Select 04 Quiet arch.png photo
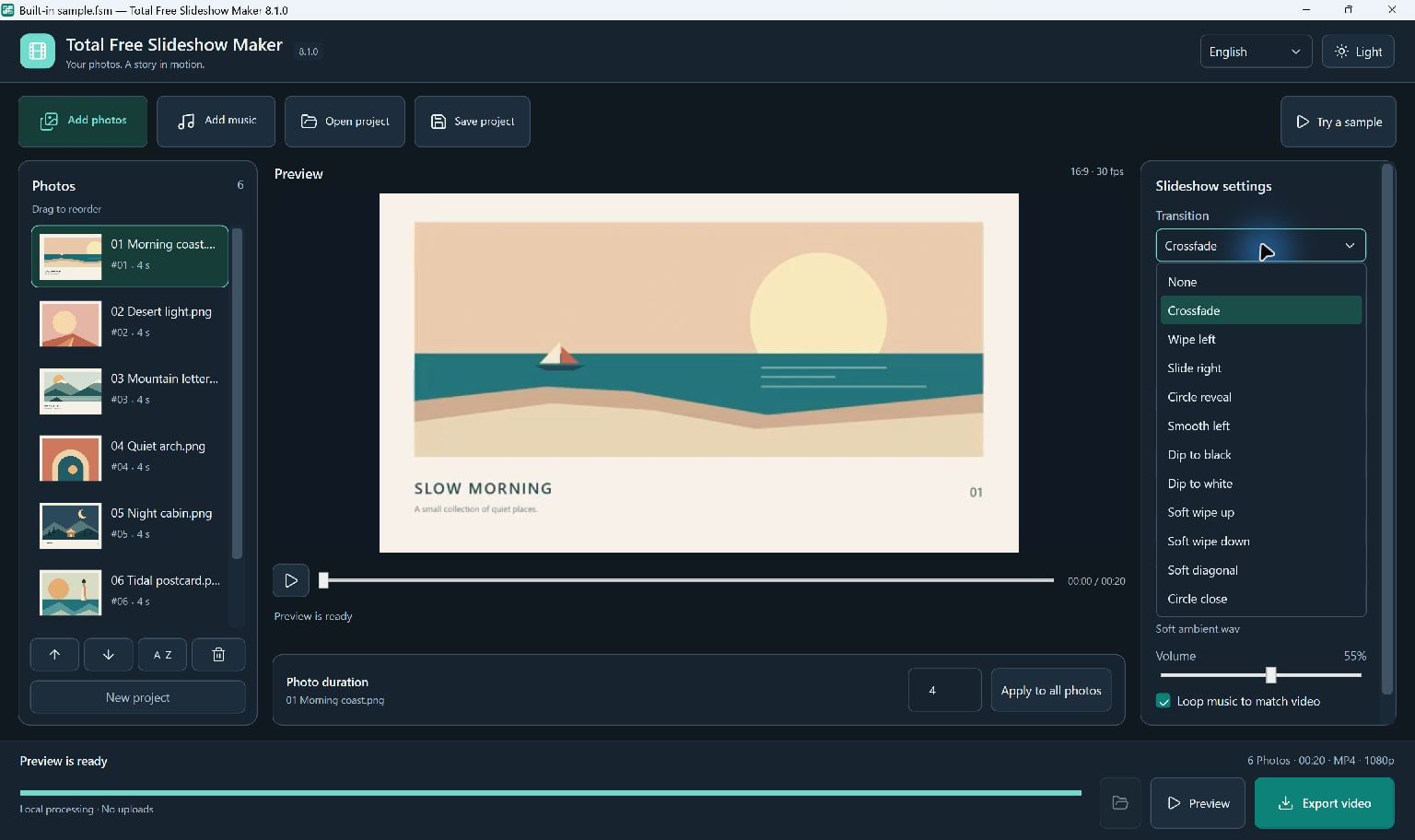The width and height of the screenshot is (1415, 840). click(x=130, y=457)
